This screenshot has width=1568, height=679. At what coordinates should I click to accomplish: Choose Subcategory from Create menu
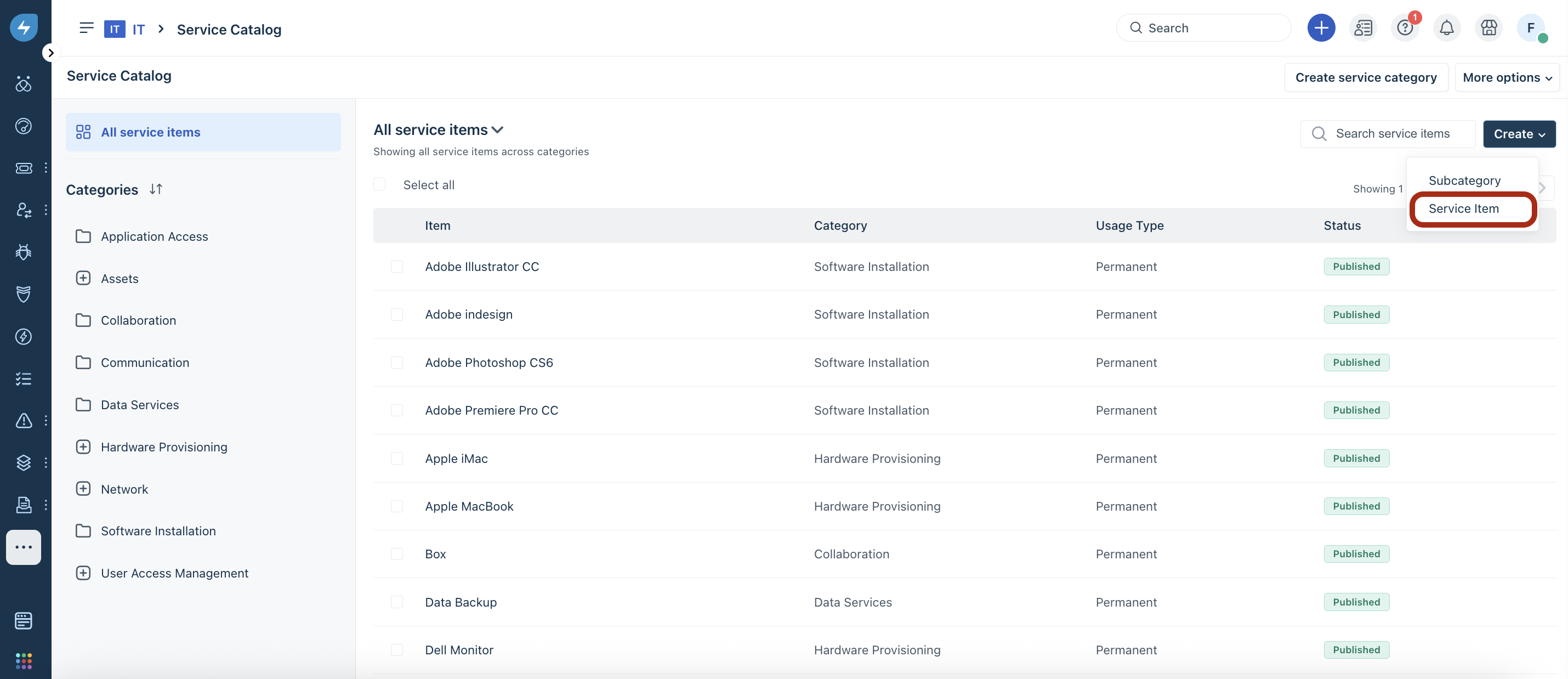[x=1464, y=181]
